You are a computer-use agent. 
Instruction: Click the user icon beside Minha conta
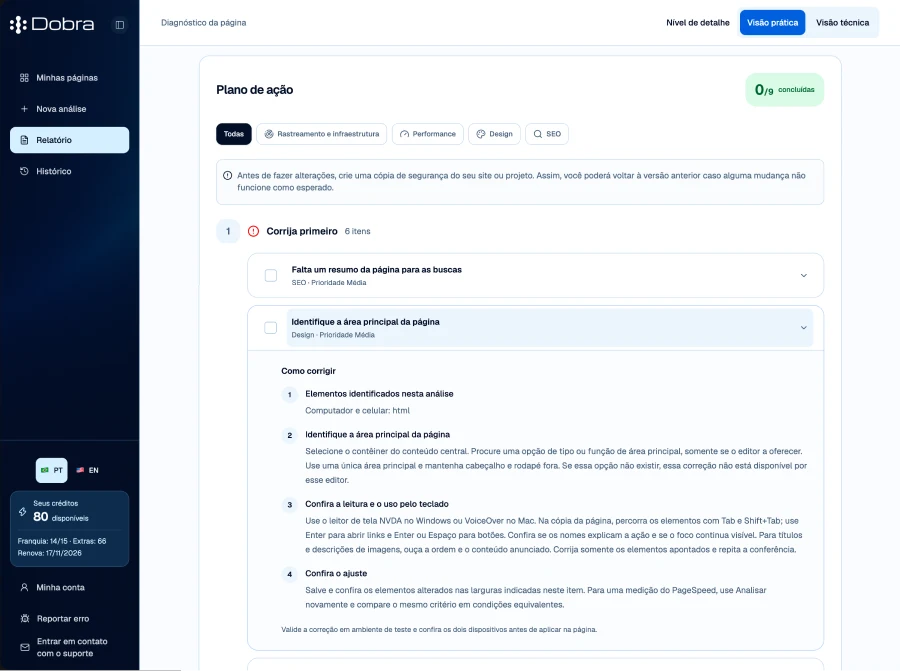(24, 587)
